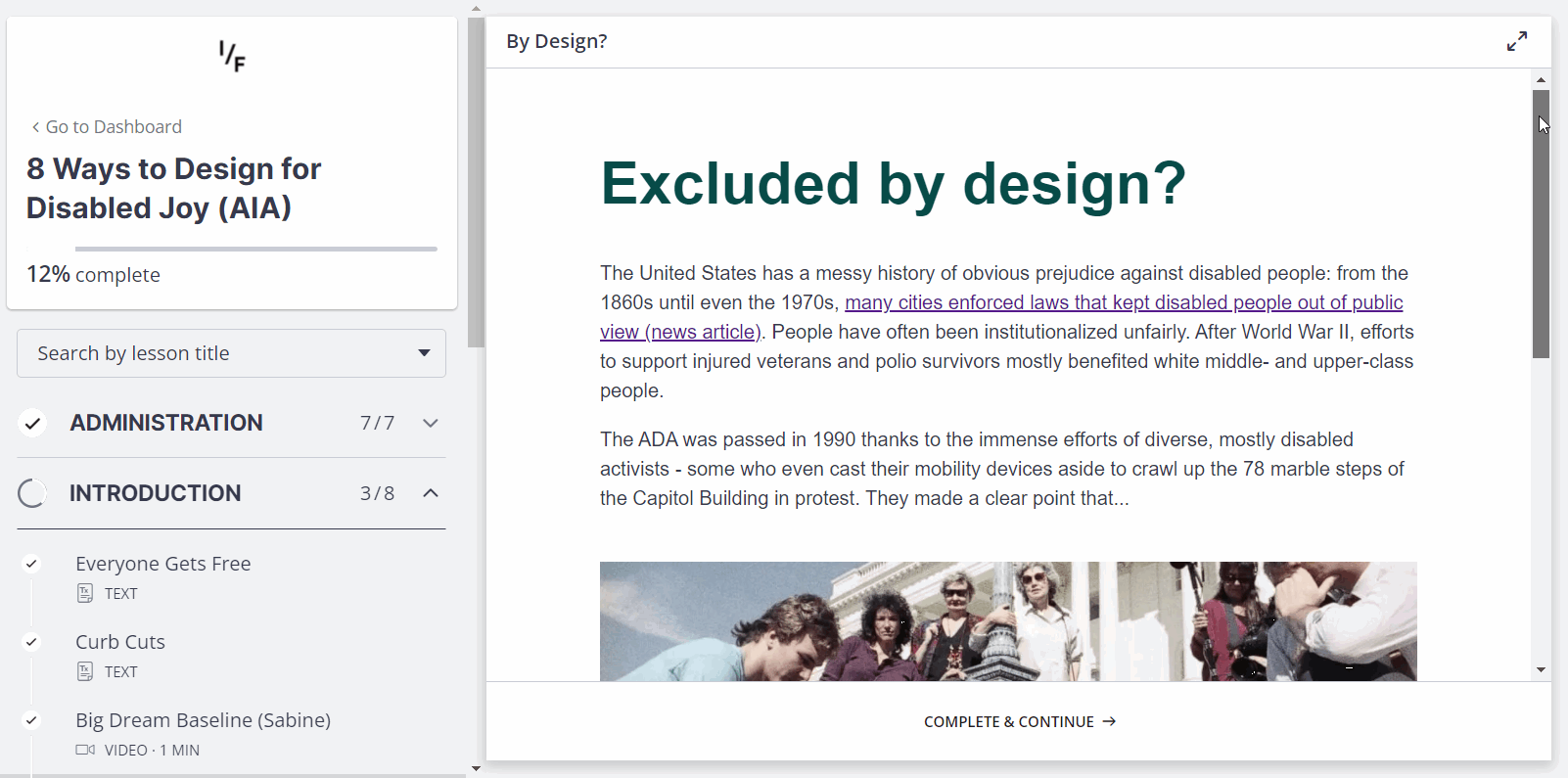Click 8 Ways to Design course title

click(x=174, y=188)
